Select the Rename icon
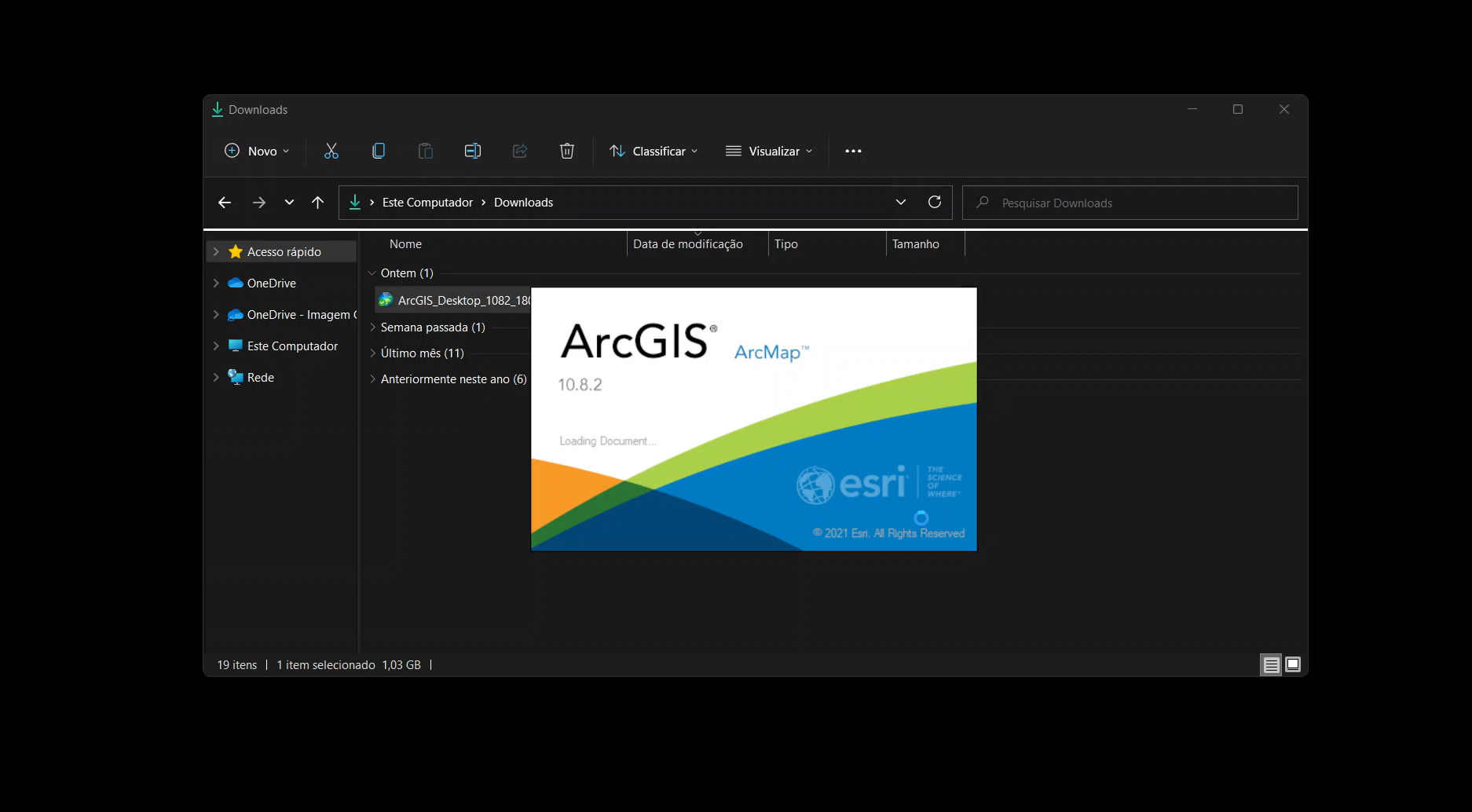Screen dimensions: 1472x812 pyautogui.click(x=472, y=151)
